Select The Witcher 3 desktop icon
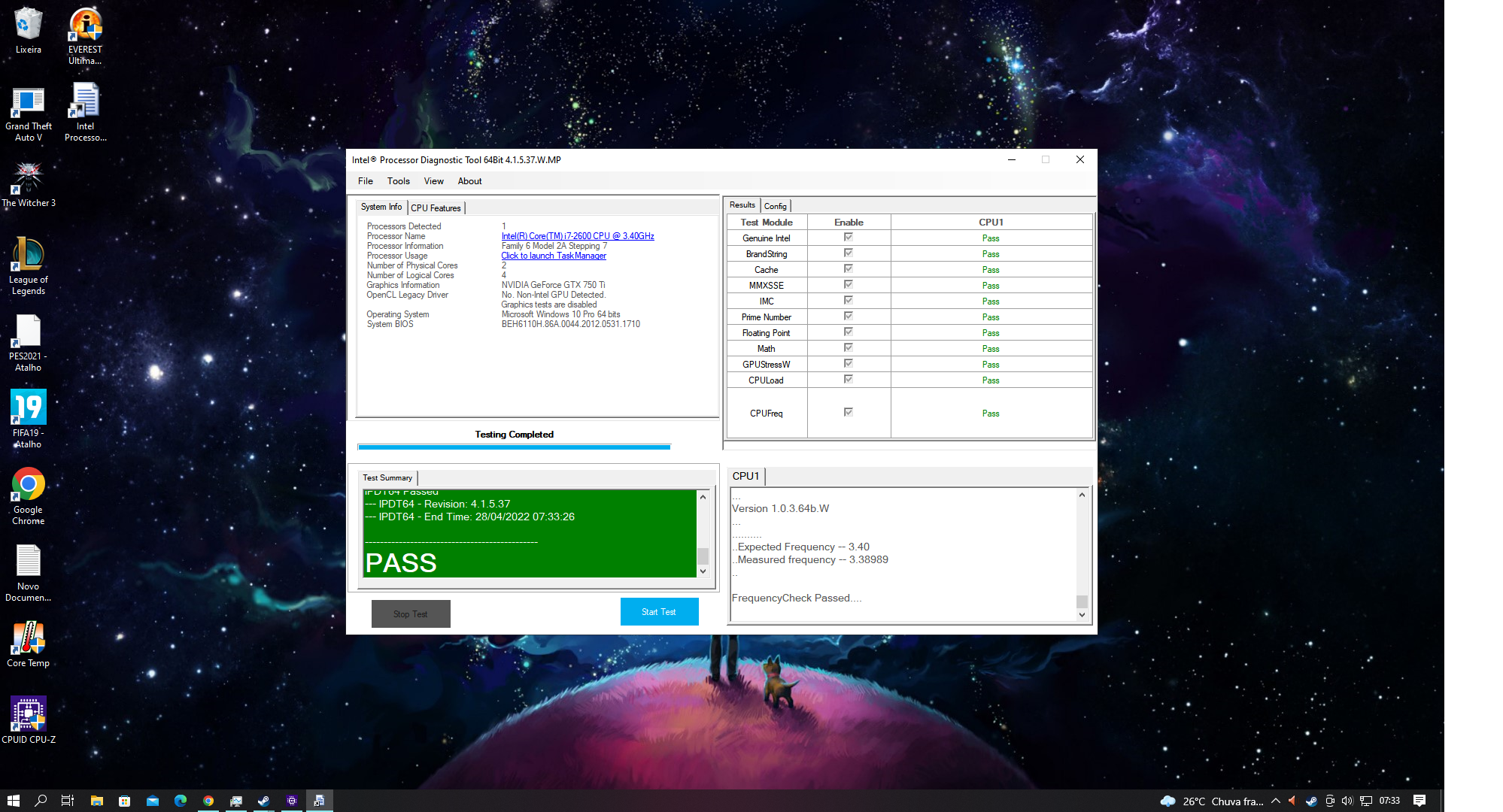The image size is (1503, 812). (28, 184)
